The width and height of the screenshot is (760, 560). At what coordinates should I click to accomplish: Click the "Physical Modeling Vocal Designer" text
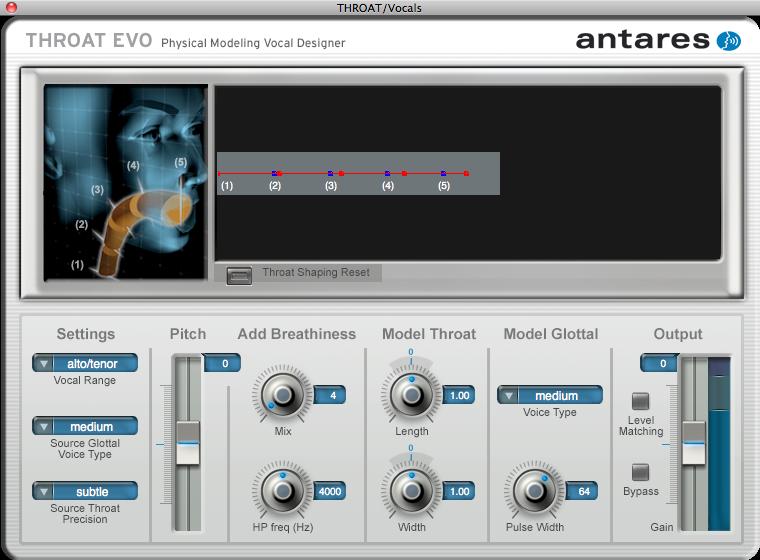[253, 43]
